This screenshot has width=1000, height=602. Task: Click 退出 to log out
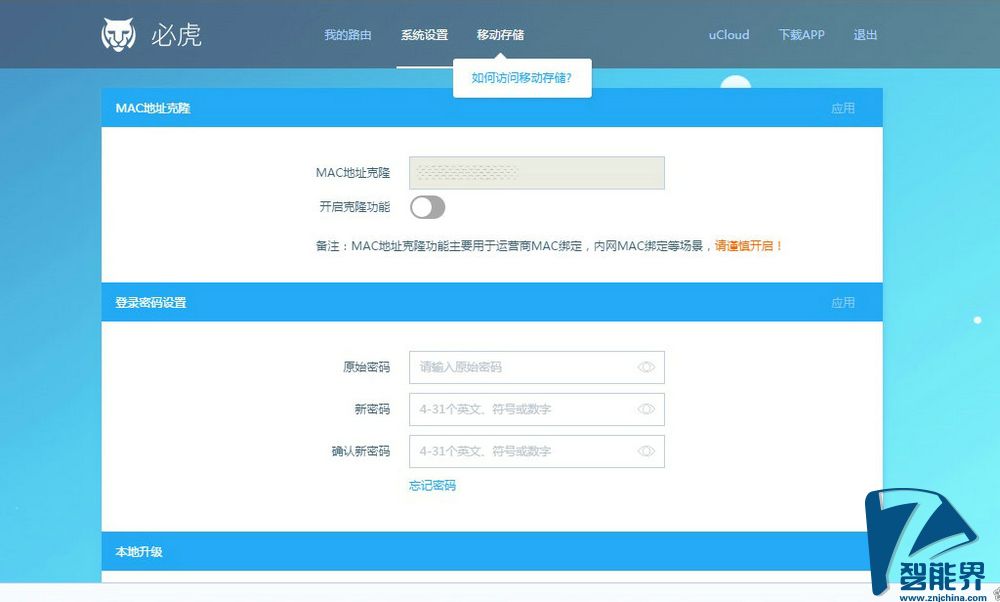(x=865, y=35)
